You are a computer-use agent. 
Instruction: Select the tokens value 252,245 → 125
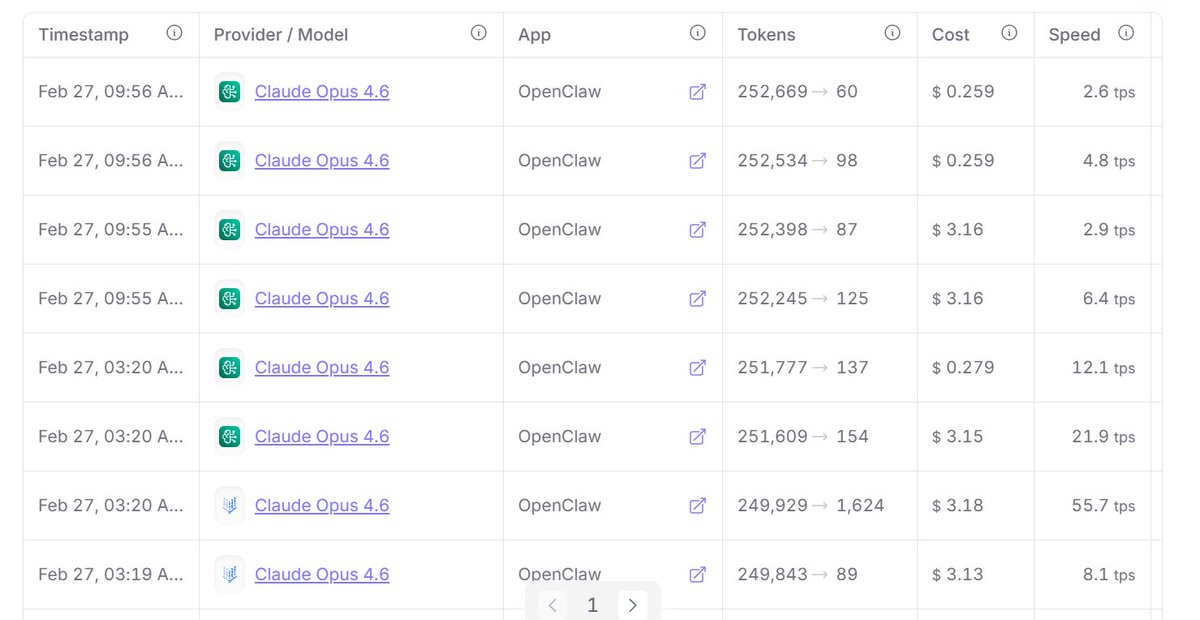pos(803,299)
